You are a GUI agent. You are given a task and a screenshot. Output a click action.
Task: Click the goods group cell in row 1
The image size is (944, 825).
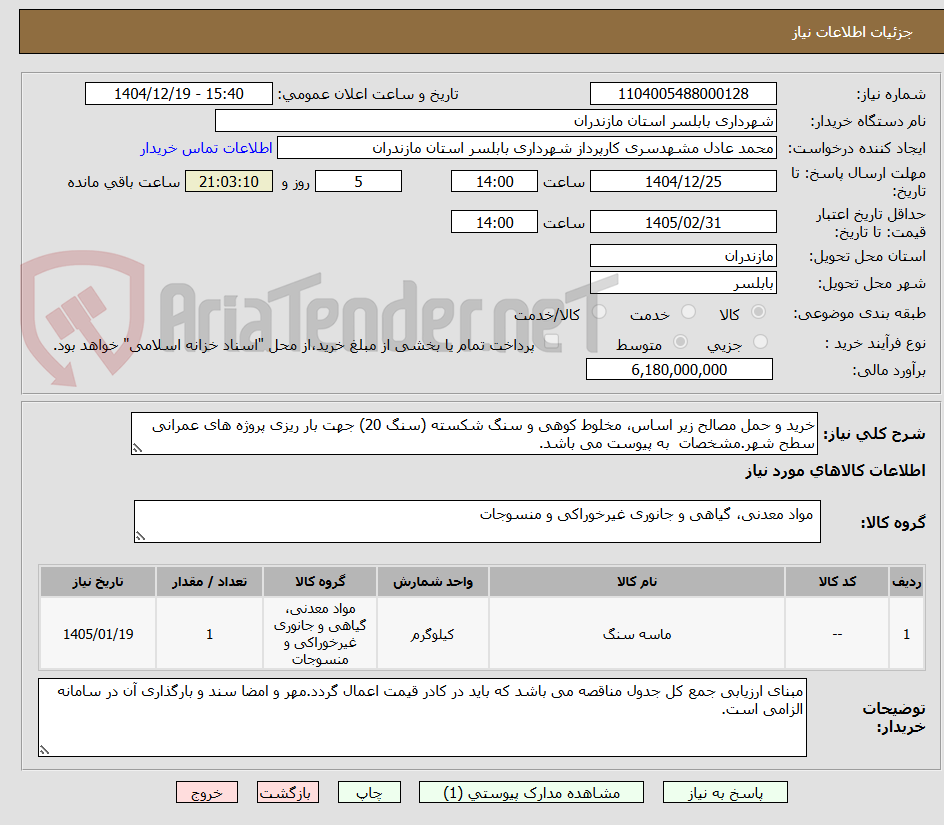pyautogui.click(x=320, y=634)
